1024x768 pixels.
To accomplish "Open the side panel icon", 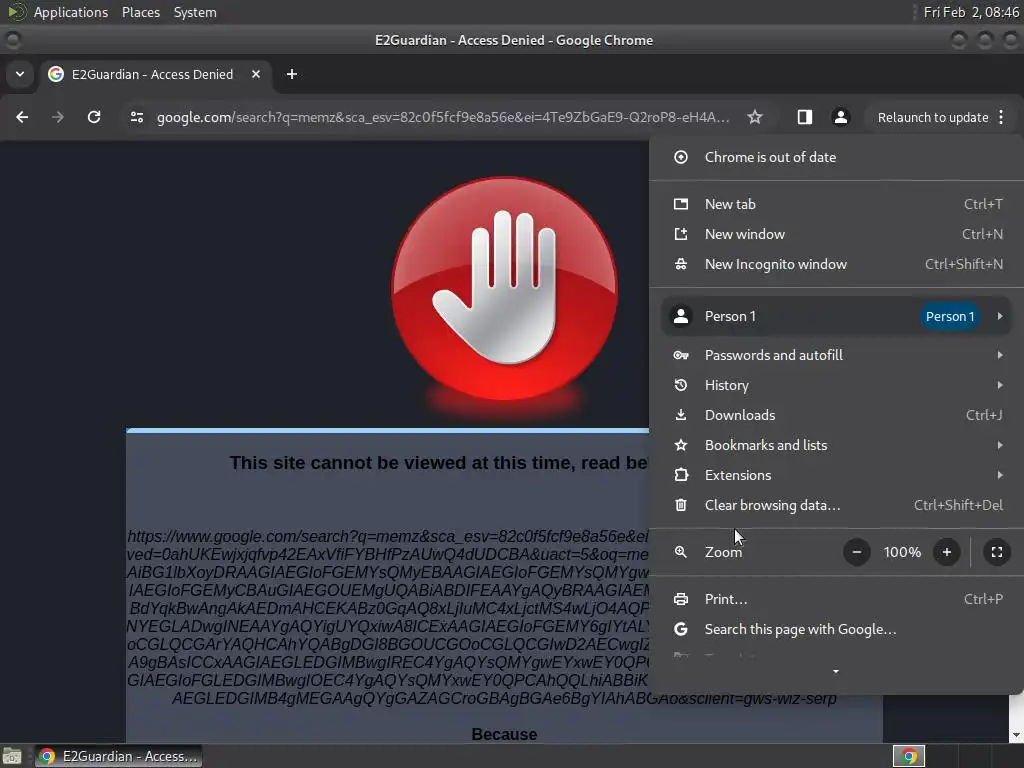I will pyautogui.click(x=805, y=117).
